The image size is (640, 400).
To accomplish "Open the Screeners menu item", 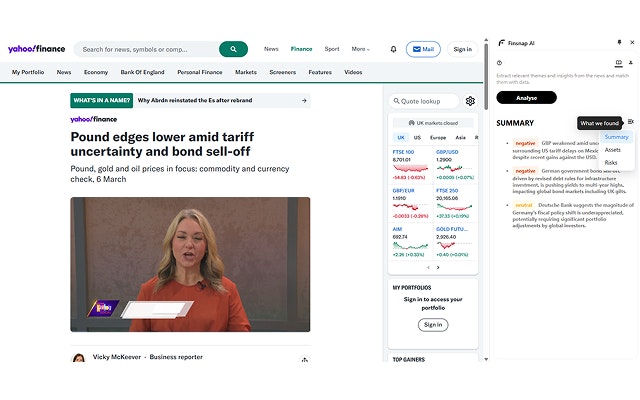I will [x=282, y=72].
